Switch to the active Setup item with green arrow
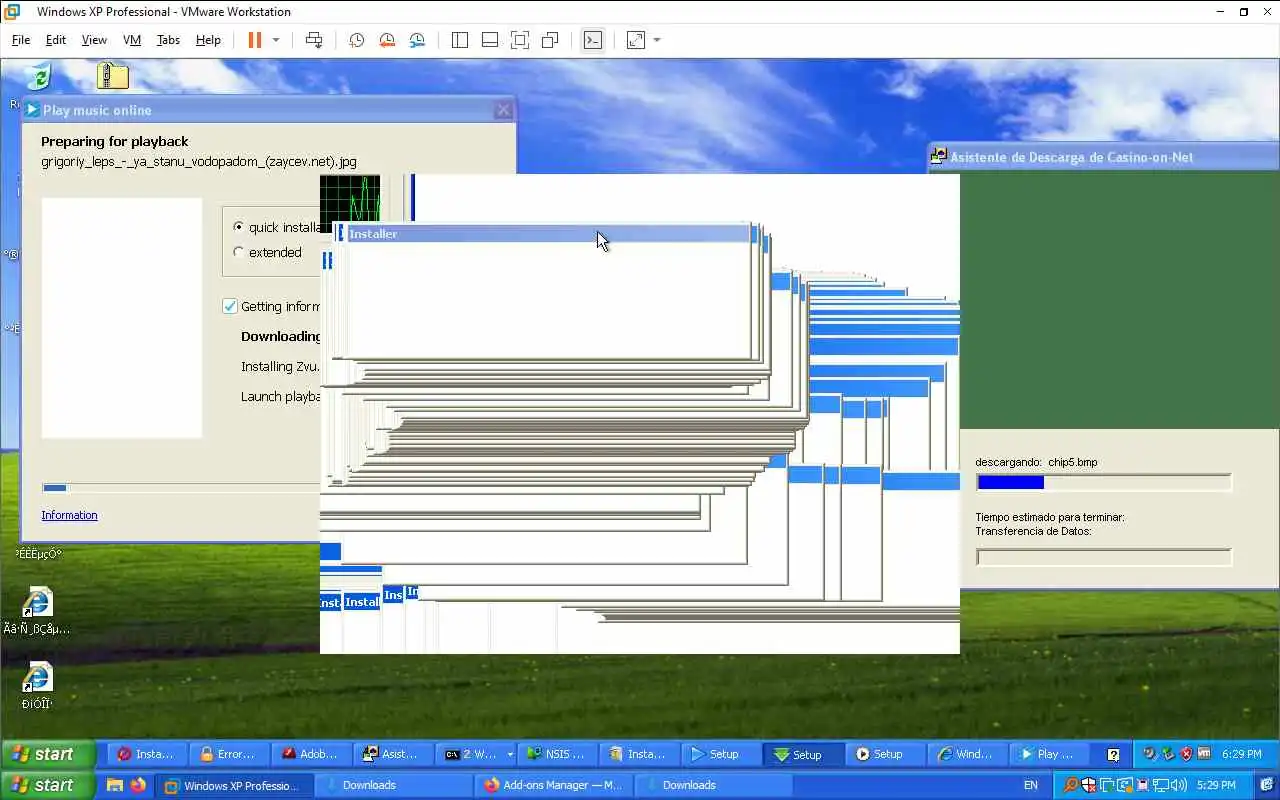 click(x=802, y=754)
